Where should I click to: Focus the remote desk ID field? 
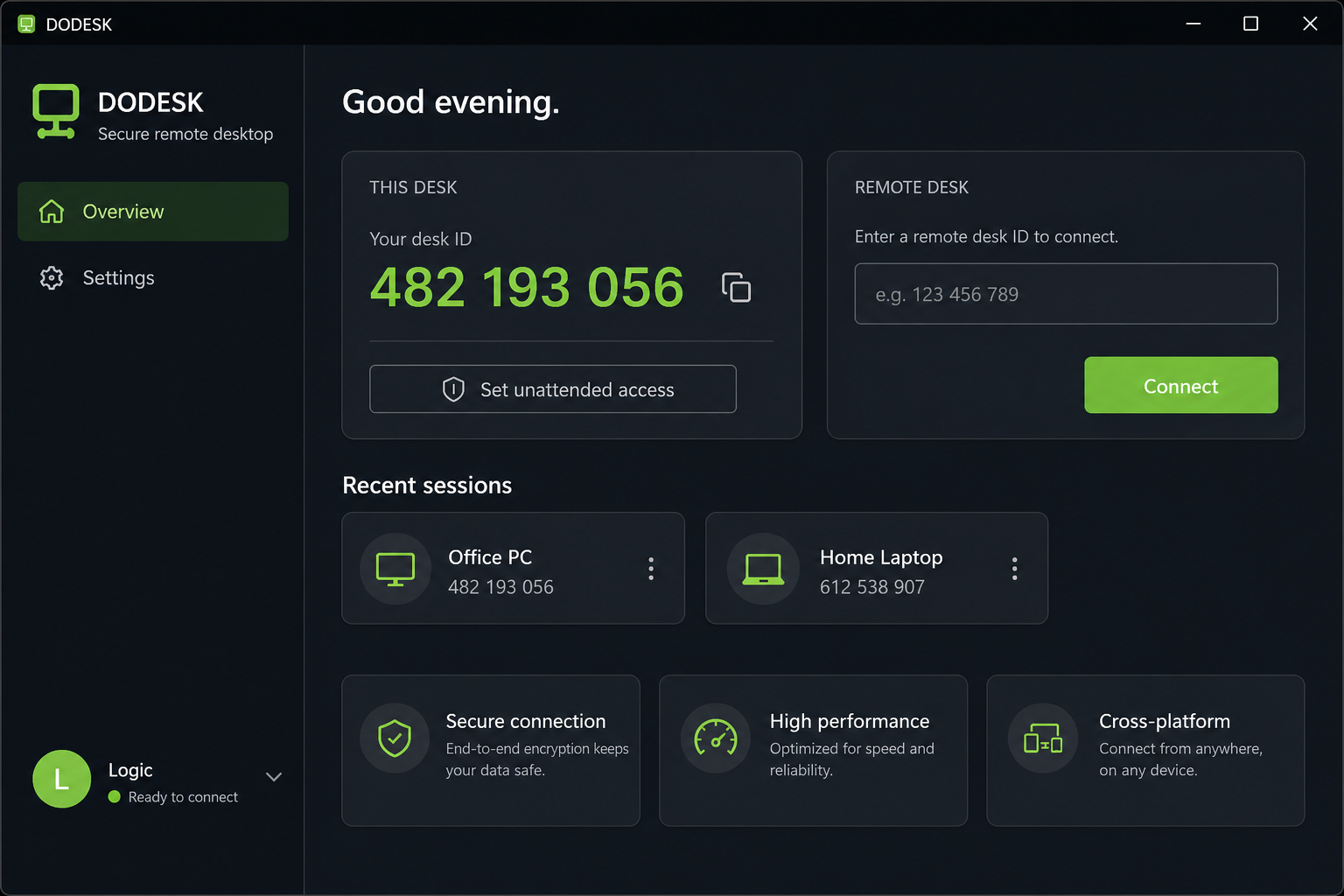click(1066, 294)
